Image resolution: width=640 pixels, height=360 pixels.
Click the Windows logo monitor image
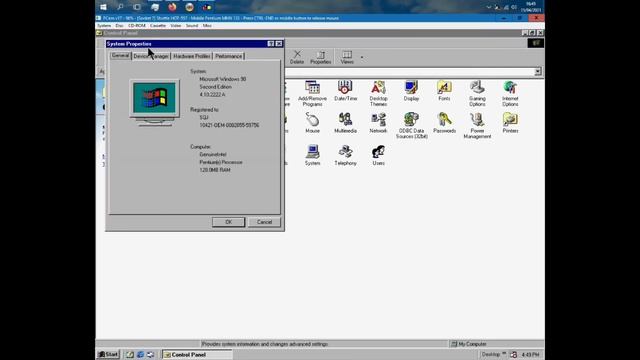point(155,102)
